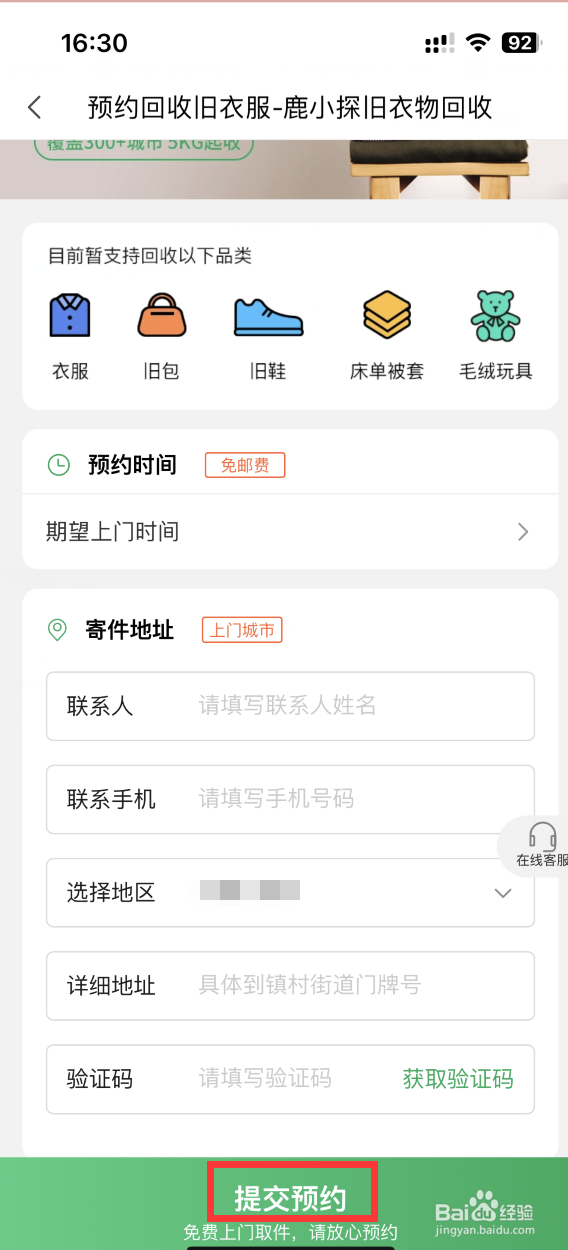Screen dimensions: 568x1250
Task: Focus the 详细地址 address field
Action: (290, 986)
